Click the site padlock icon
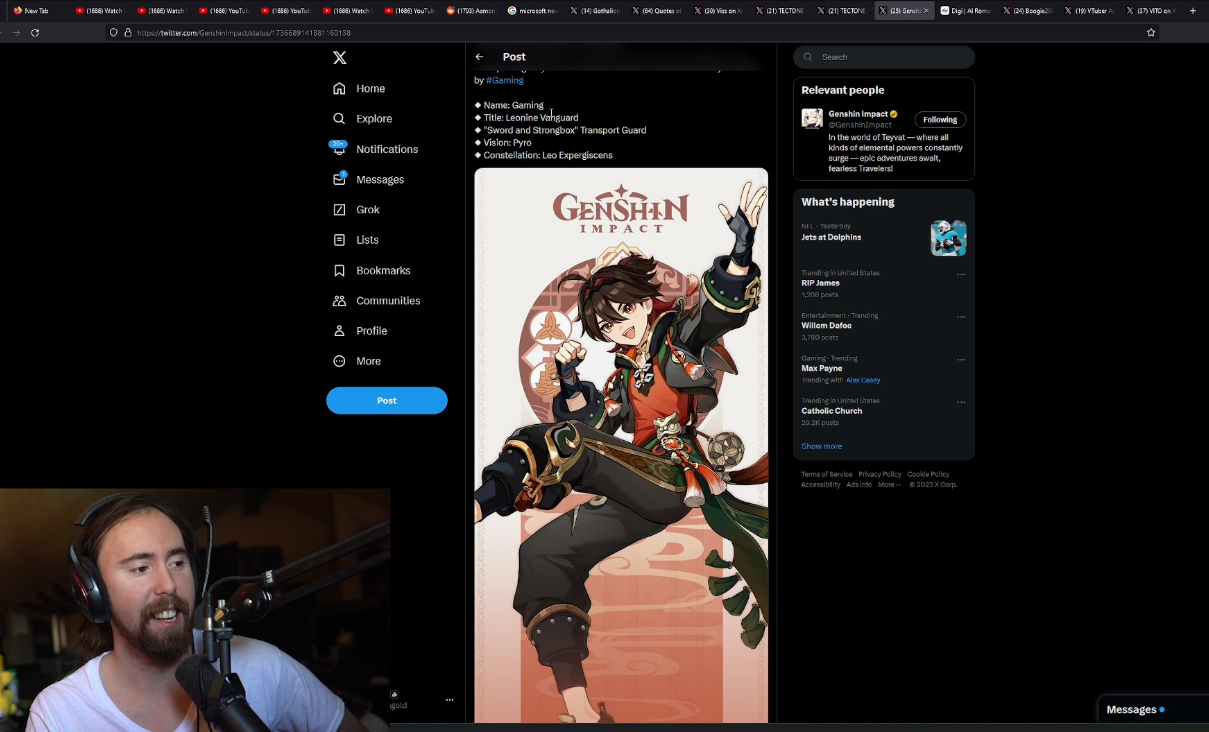The width and height of the screenshot is (1209, 732). tap(127, 32)
